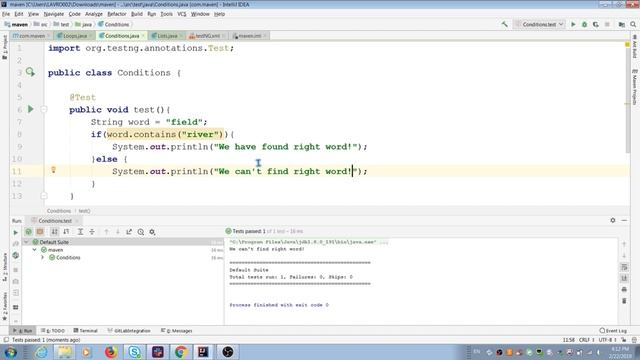640x360 pixels.
Task: Switch to the testNG.xml editor tab
Action: 207,36
